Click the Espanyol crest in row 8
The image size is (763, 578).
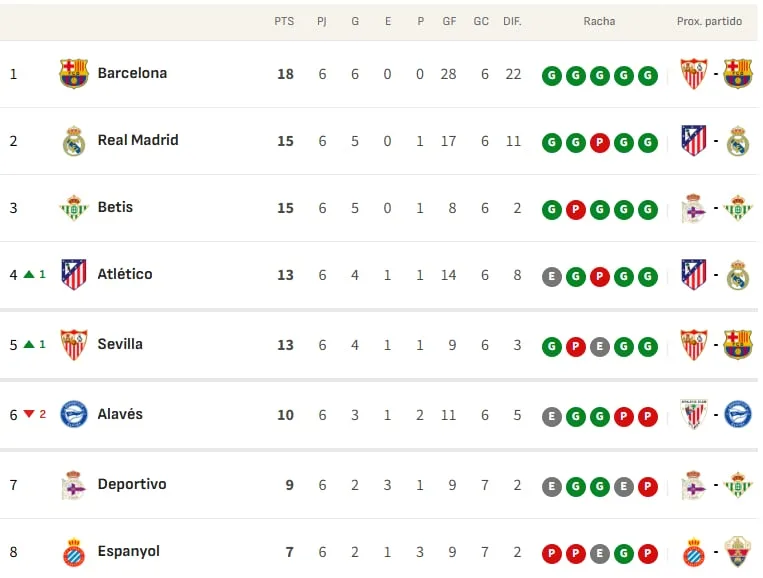74,552
